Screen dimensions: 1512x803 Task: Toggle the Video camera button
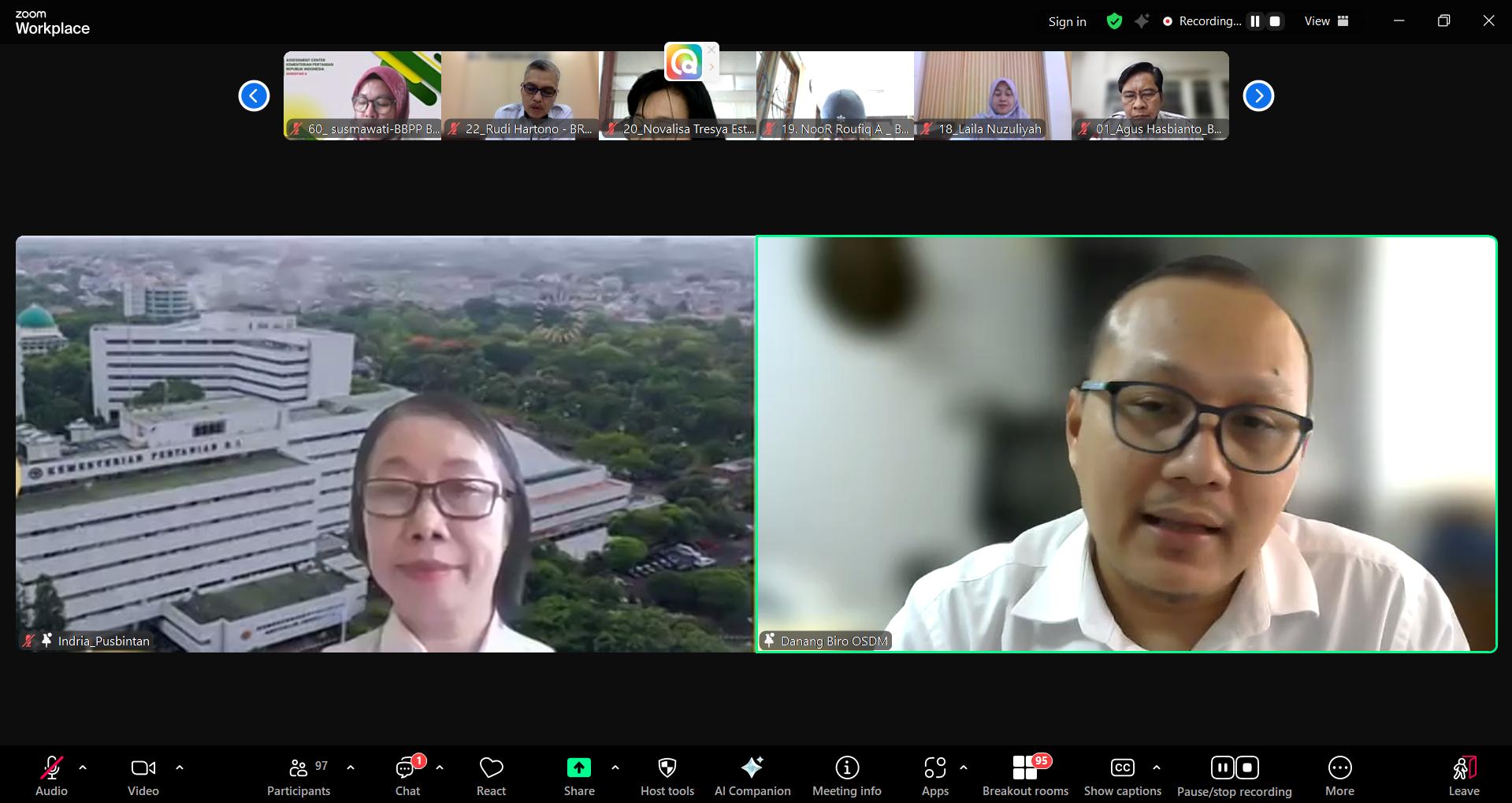click(143, 775)
